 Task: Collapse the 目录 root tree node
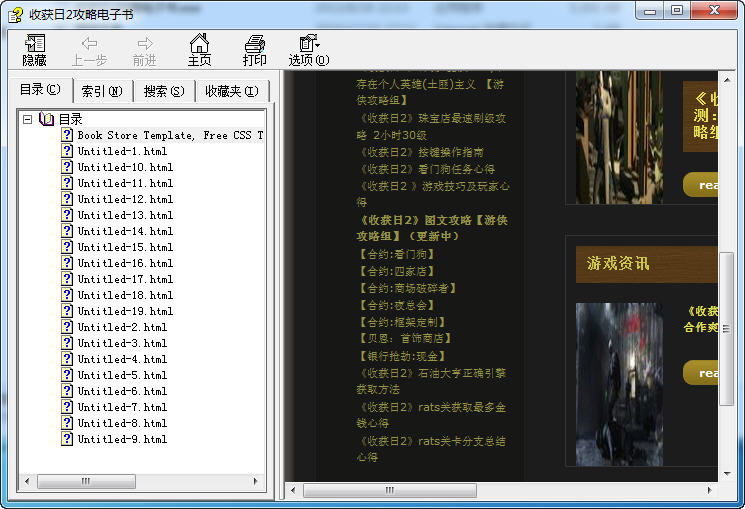tap(28, 119)
